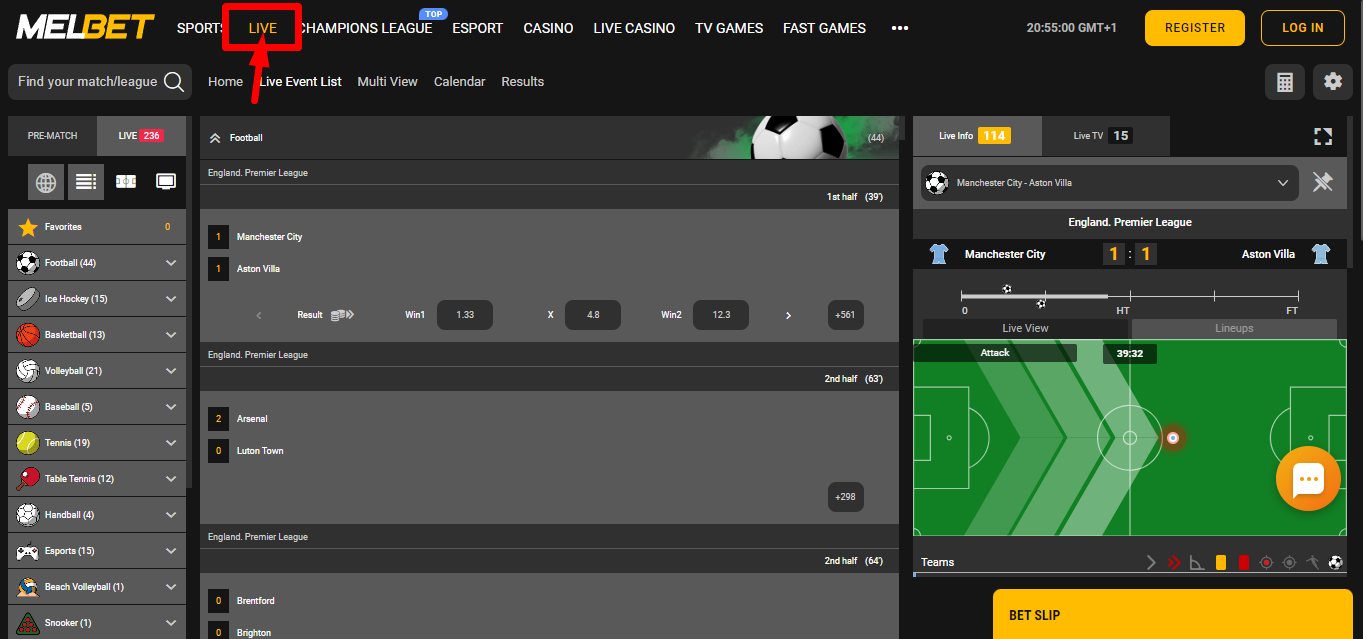Expand the Tennis (19) chevron
This screenshot has width=1363, height=639.
point(171,443)
